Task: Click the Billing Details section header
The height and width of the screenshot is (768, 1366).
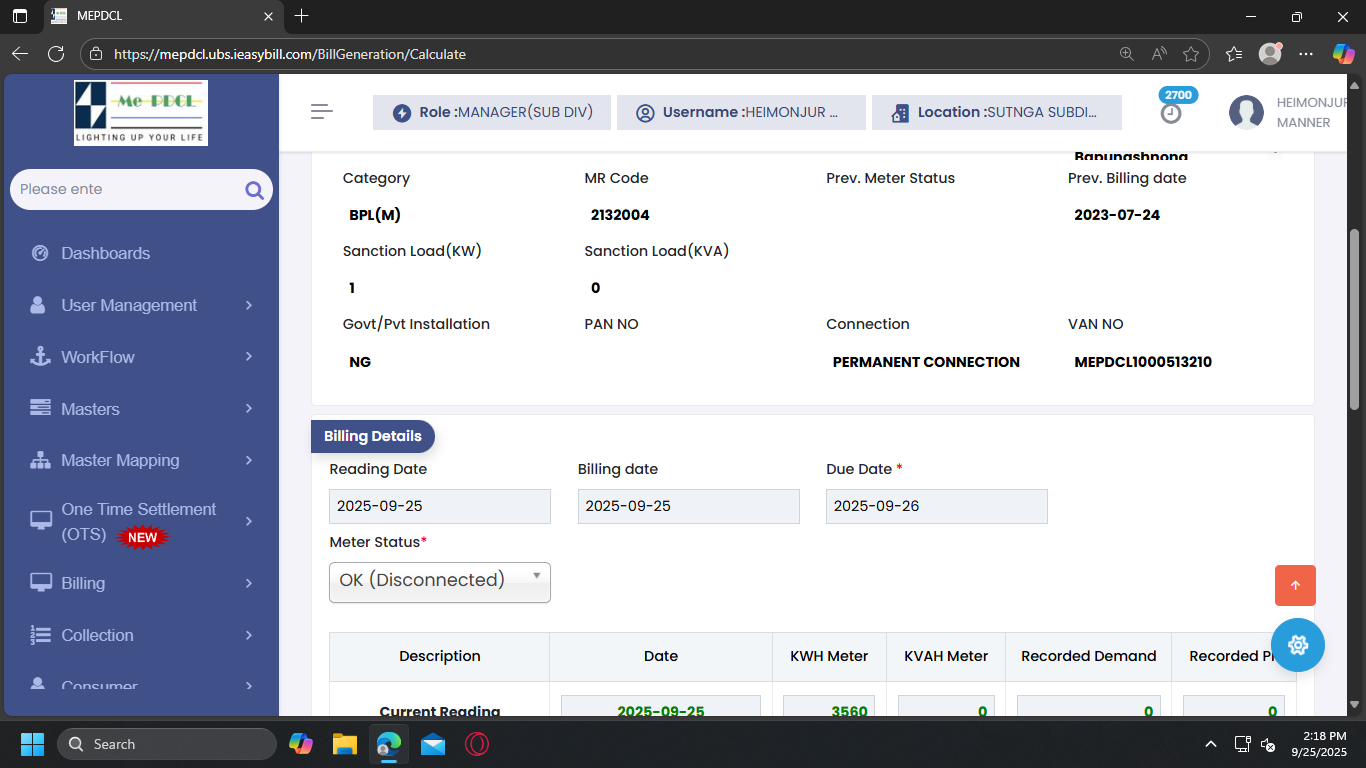Action: [x=373, y=436]
